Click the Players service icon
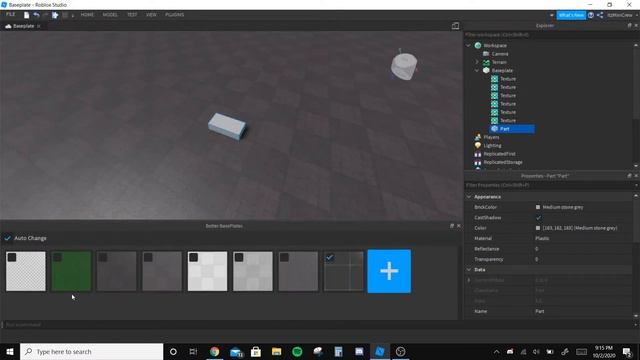The width and height of the screenshot is (640, 360). (x=478, y=137)
